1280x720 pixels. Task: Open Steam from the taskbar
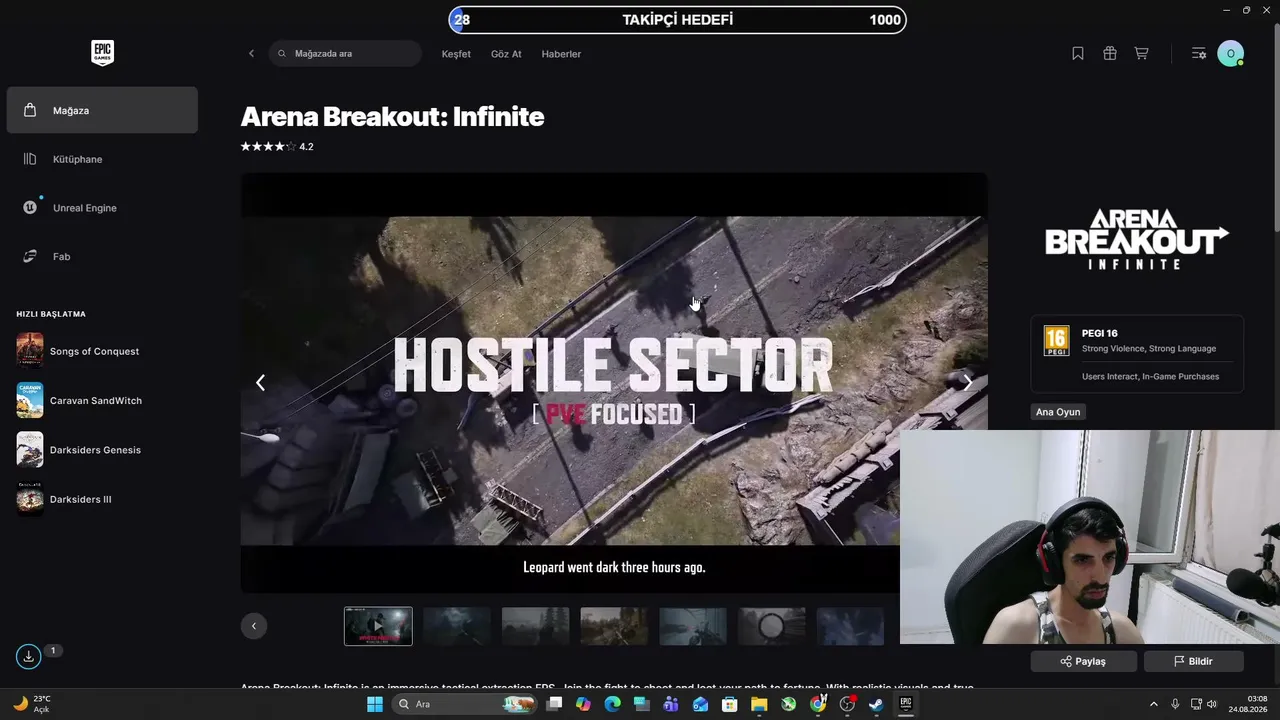tap(876, 704)
